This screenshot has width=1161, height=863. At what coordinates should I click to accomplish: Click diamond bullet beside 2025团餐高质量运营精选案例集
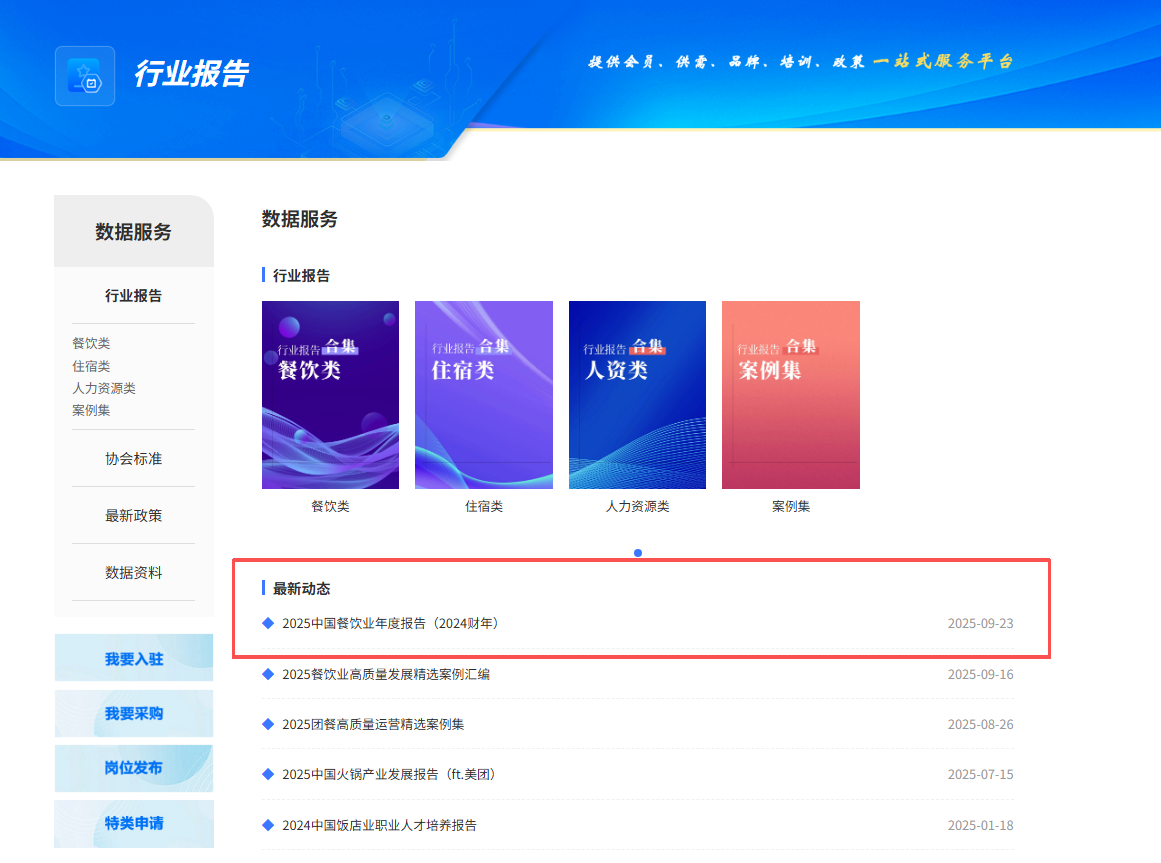(x=268, y=724)
